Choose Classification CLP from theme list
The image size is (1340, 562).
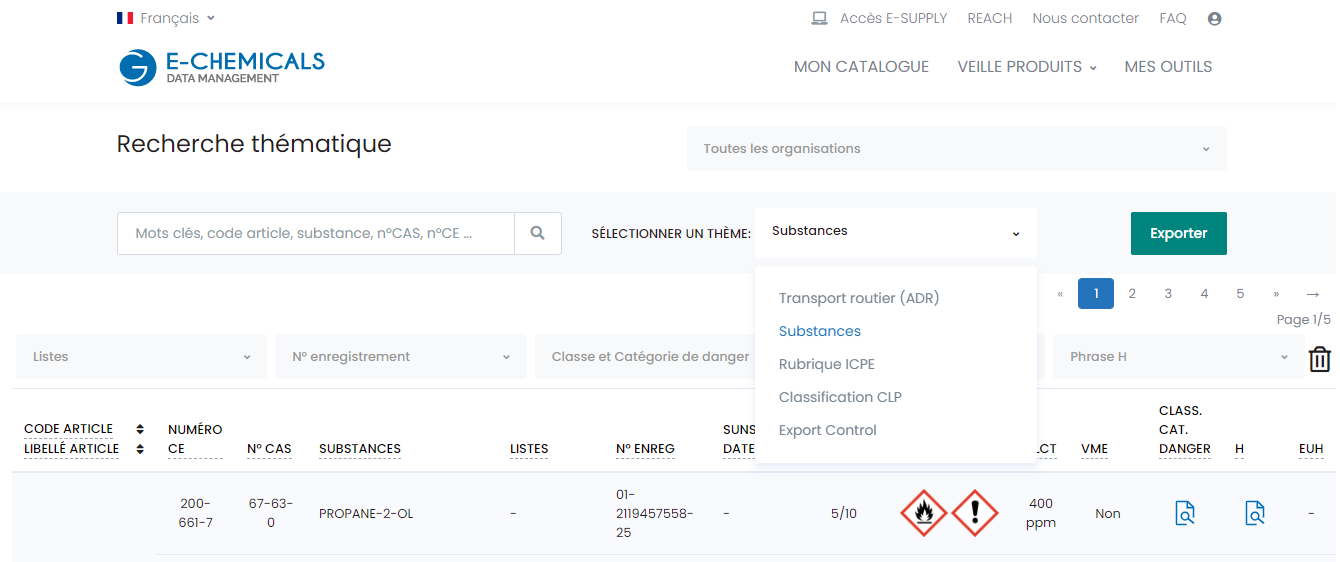(840, 397)
